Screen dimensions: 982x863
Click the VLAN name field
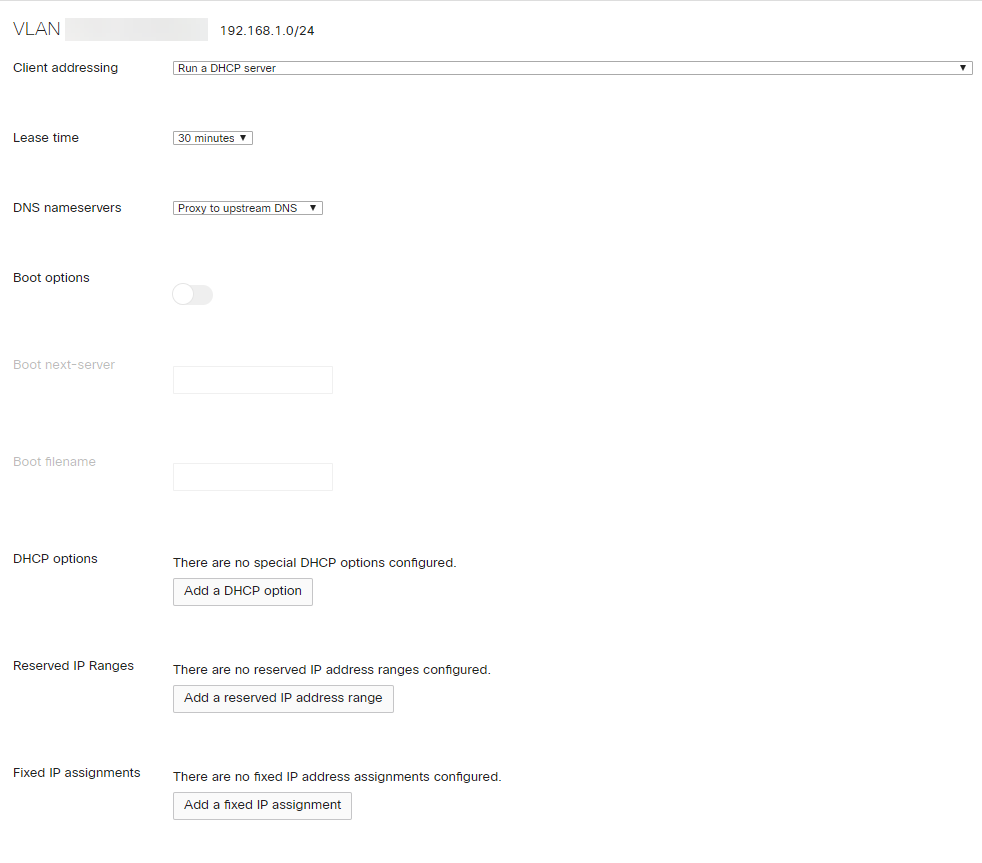(x=136, y=29)
